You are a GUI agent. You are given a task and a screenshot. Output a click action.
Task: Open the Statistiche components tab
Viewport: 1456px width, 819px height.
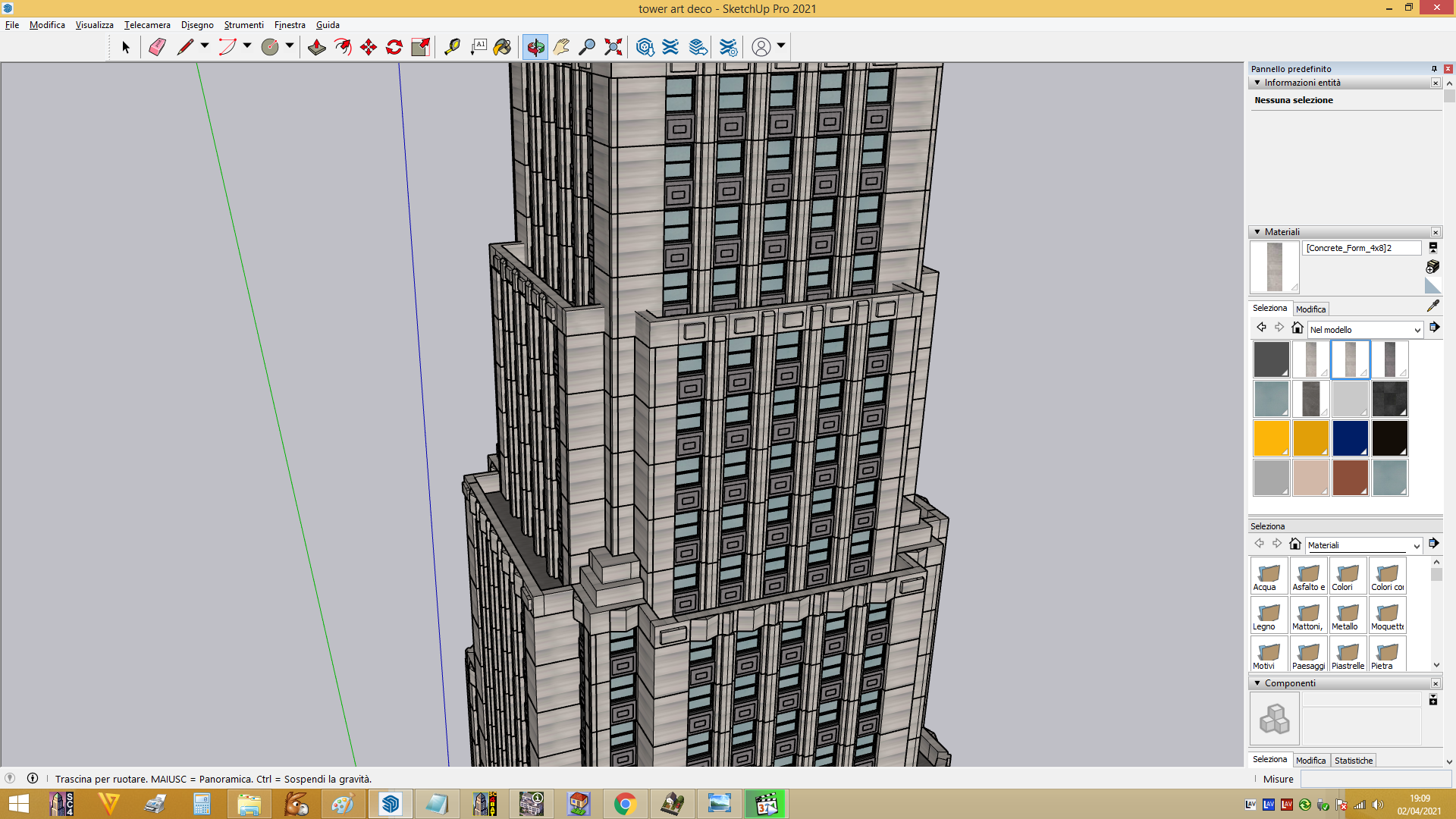[x=1354, y=761]
